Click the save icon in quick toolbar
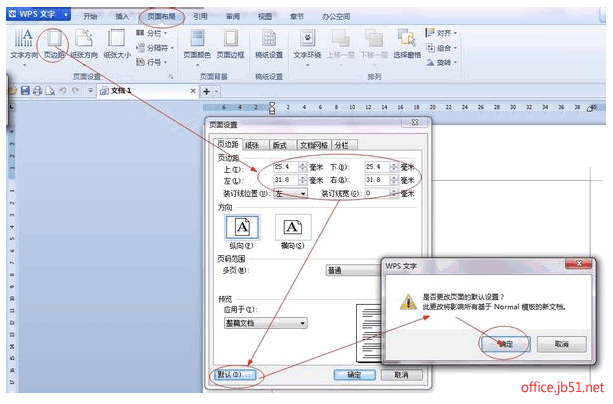613x404 pixels. (25, 91)
